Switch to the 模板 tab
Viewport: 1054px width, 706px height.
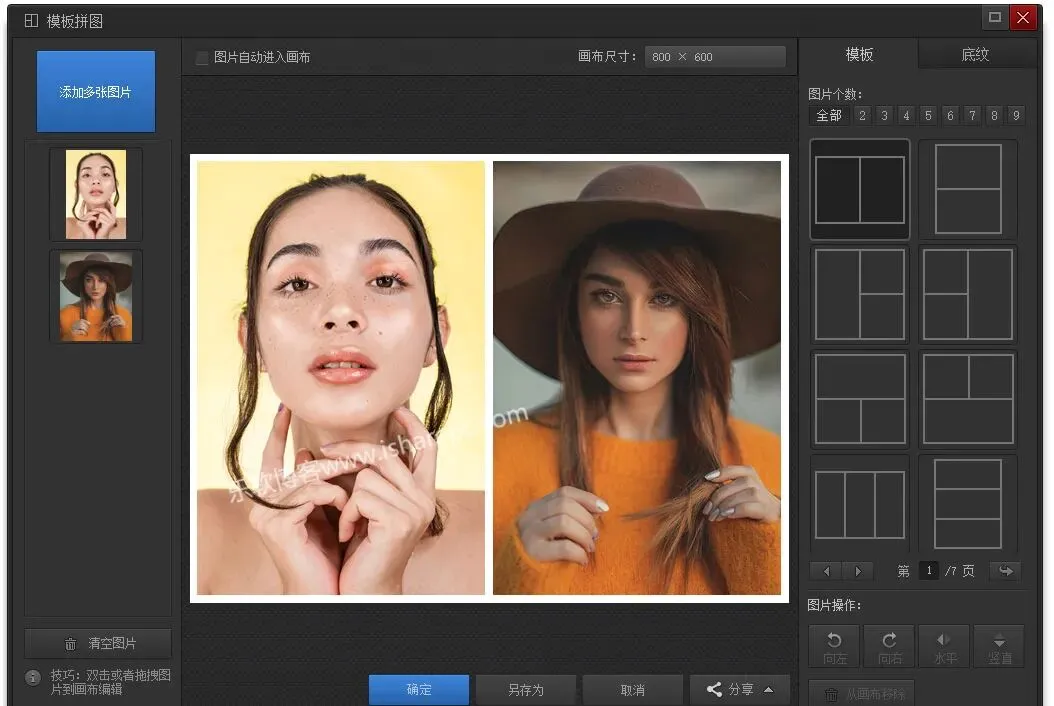pyautogui.click(x=859, y=55)
